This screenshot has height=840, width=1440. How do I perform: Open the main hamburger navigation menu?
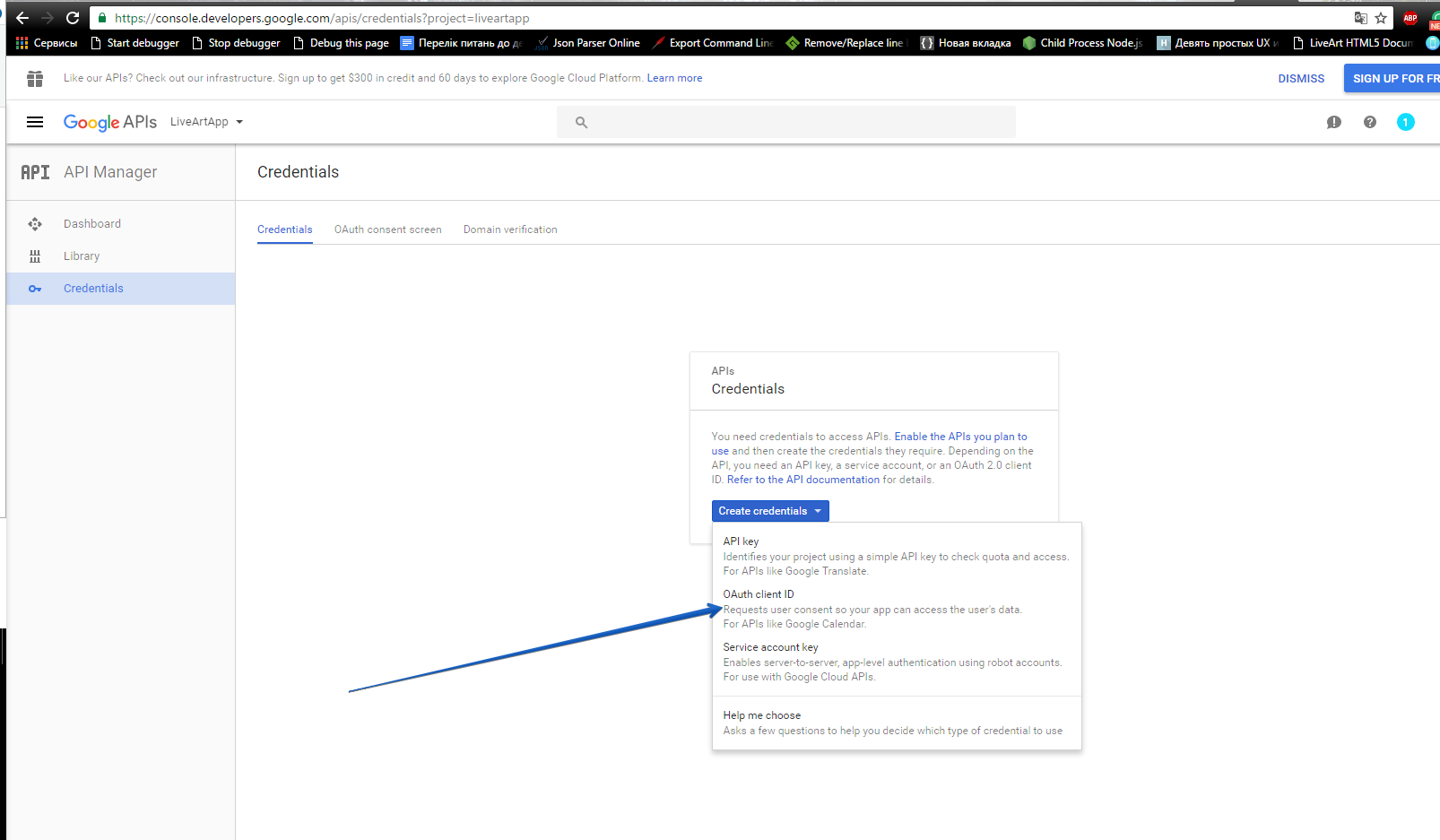point(35,122)
